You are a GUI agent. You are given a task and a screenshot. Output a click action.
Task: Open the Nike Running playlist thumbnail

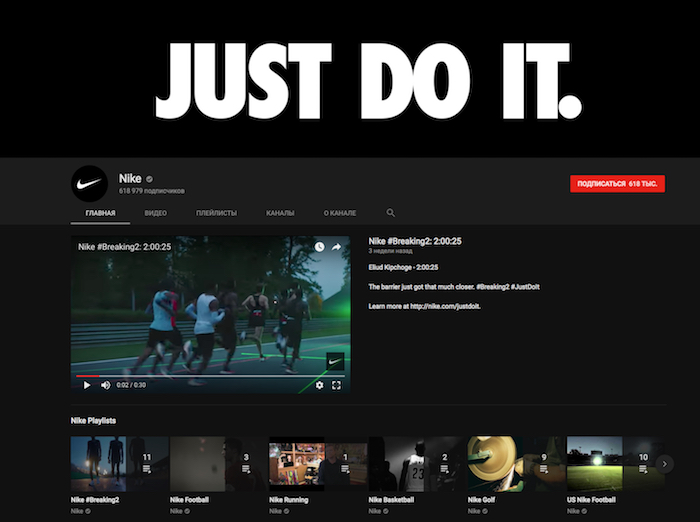click(x=318, y=464)
